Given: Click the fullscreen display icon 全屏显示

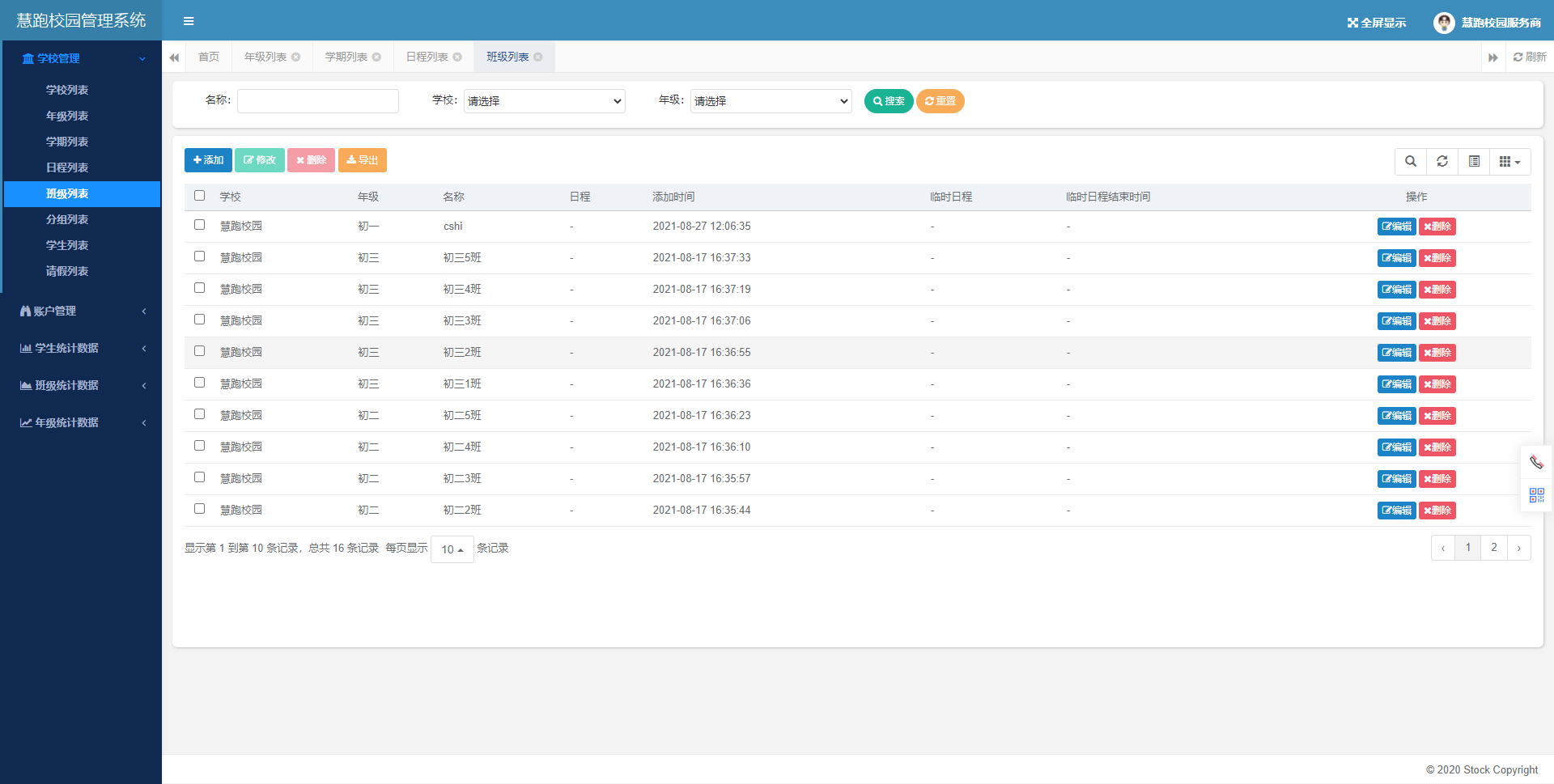Looking at the screenshot, I should pos(1376,23).
